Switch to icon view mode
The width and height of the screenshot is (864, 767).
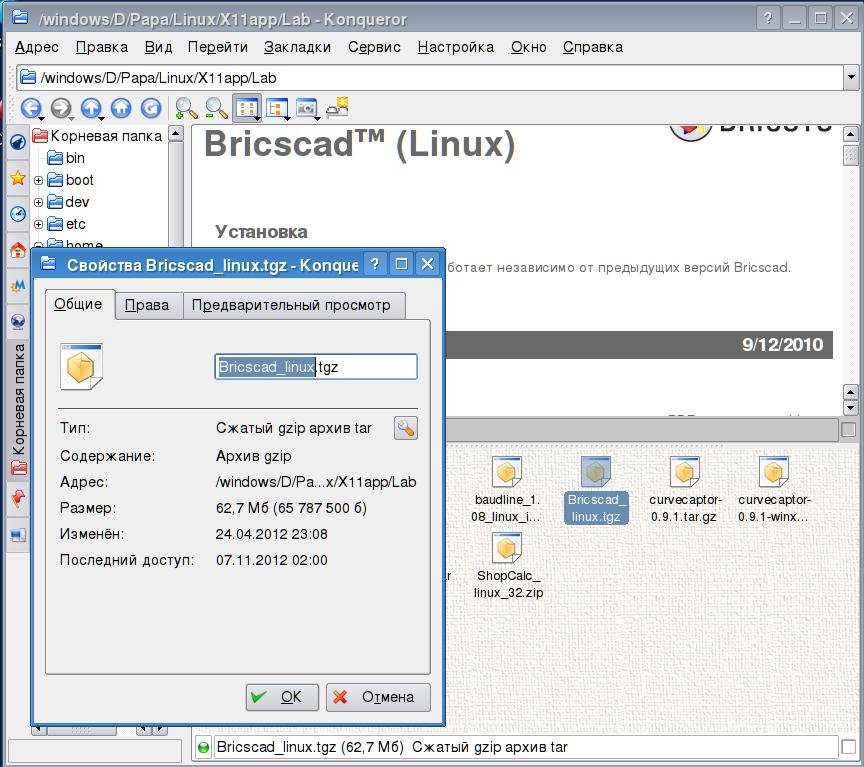247,108
